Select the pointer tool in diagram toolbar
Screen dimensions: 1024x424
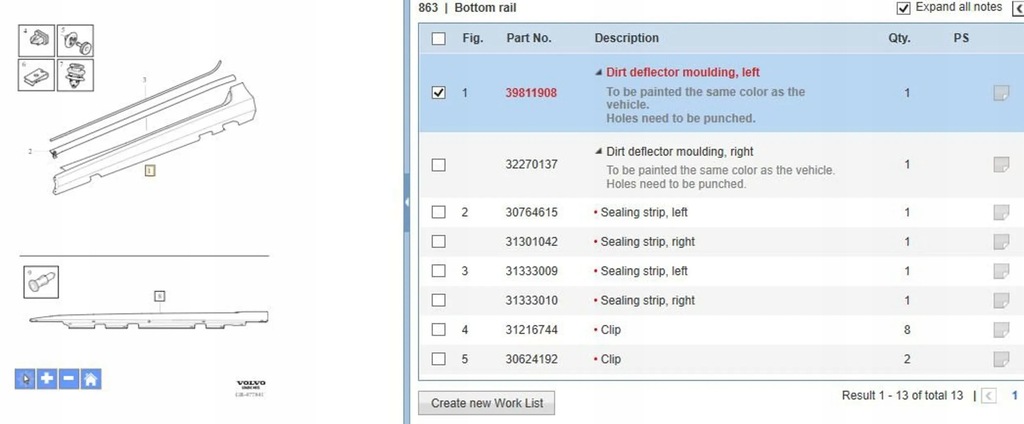pyautogui.click(x=25, y=379)
